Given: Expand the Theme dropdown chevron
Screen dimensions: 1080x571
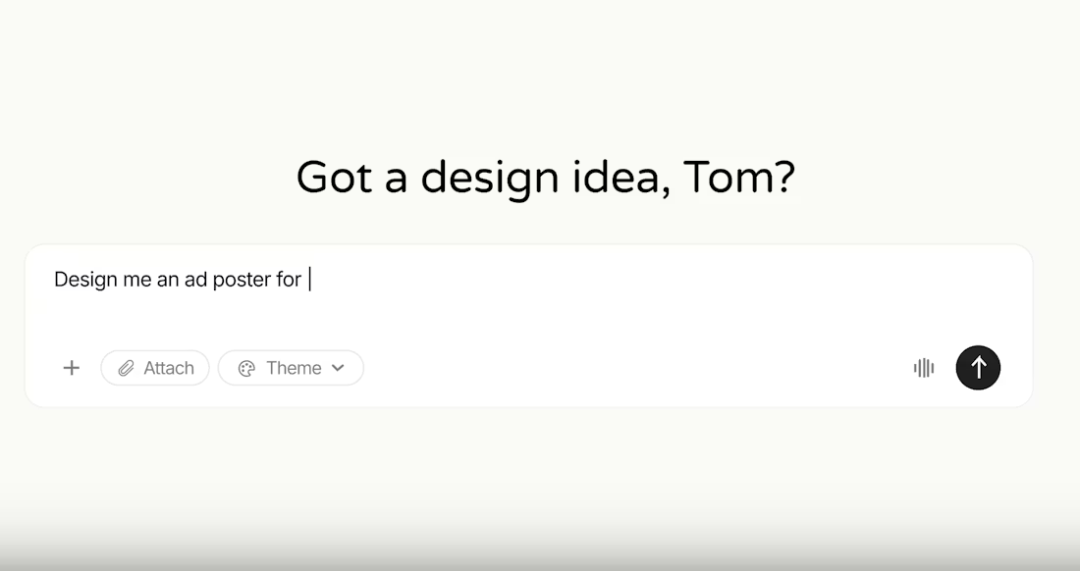Looking at the screenshot, I should 338,368.
